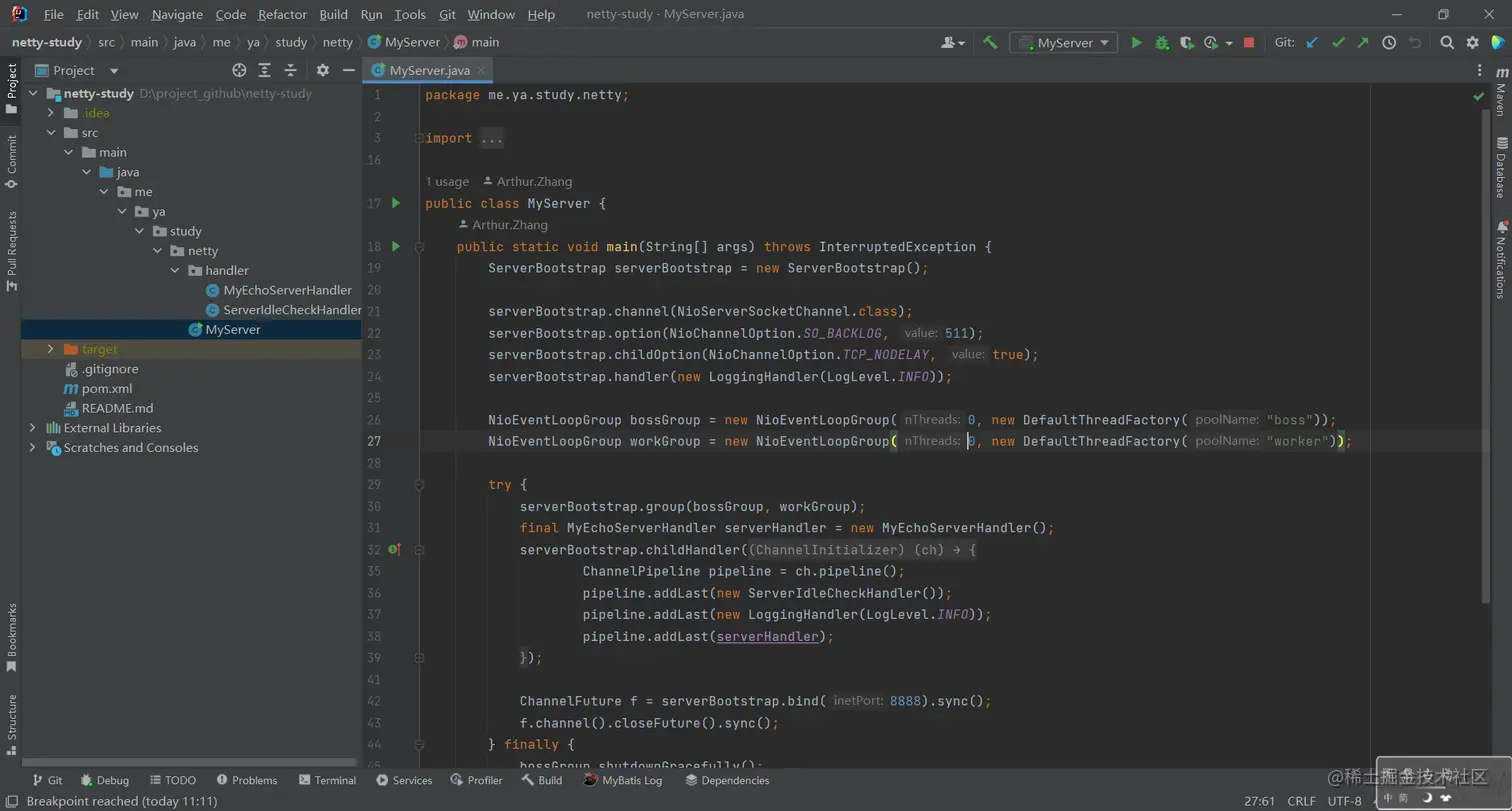This screenshot has height=811, width=1512.
Task: Open the MyServer run configuration dropdown
Action: click(1064, 43)
